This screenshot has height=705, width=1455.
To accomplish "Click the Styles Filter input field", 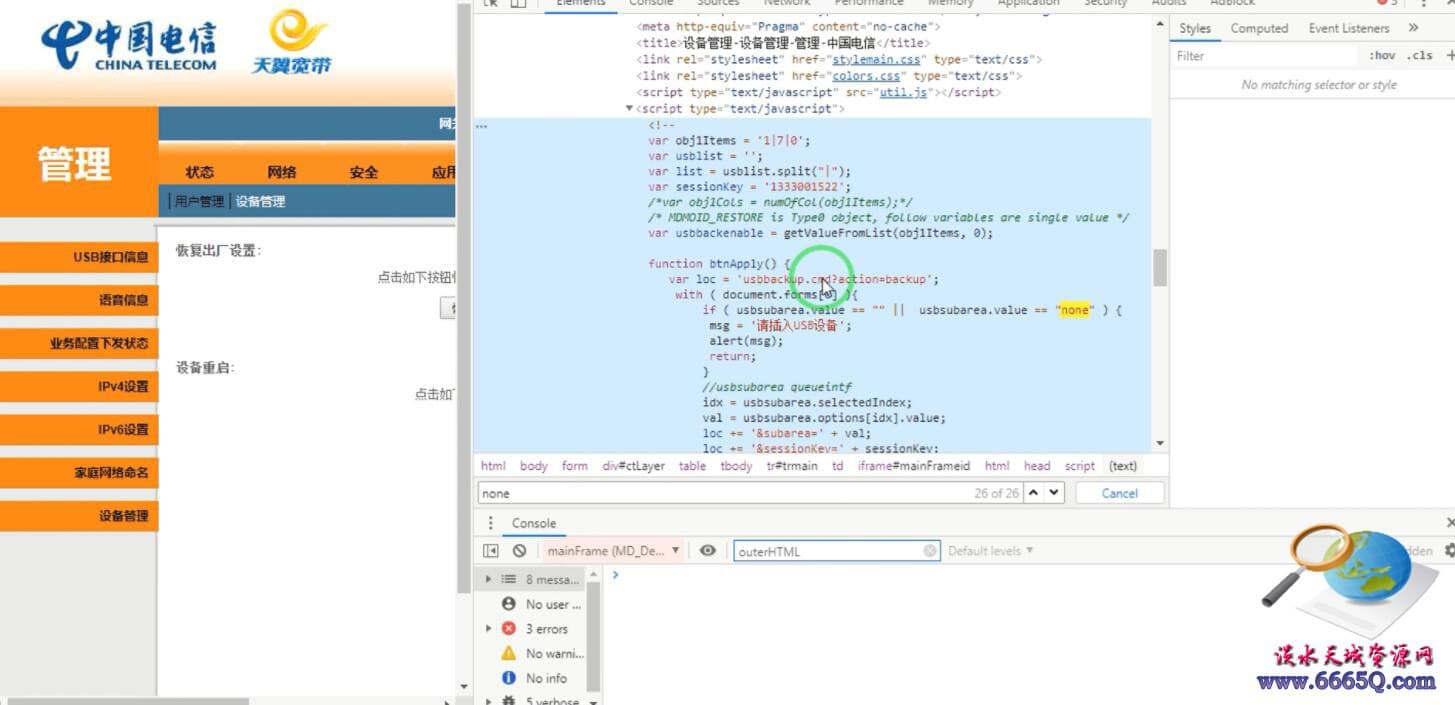I will (x=1265, y=56).
